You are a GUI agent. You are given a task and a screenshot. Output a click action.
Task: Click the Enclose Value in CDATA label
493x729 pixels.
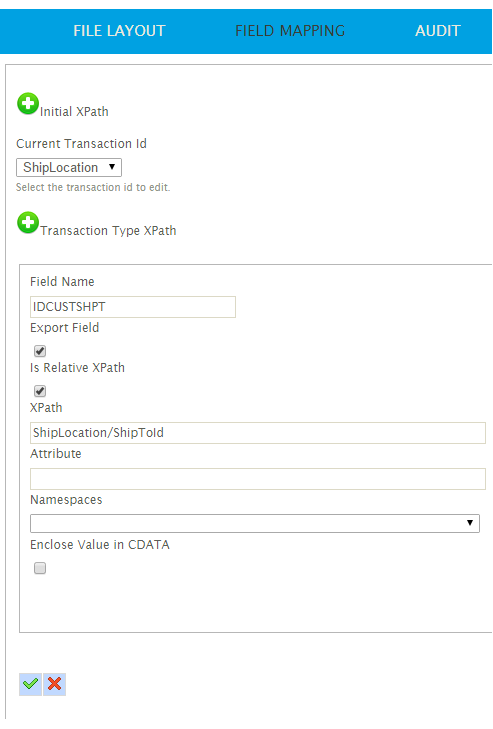100,545
